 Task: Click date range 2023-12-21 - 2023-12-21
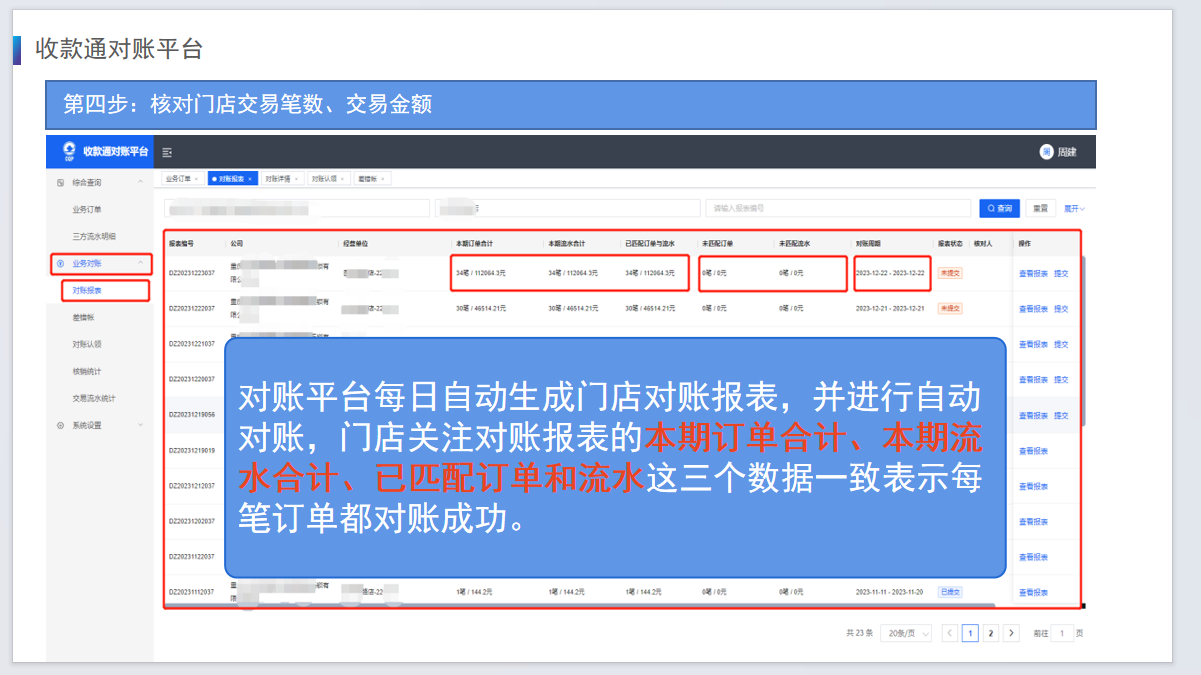pos(890,309)
